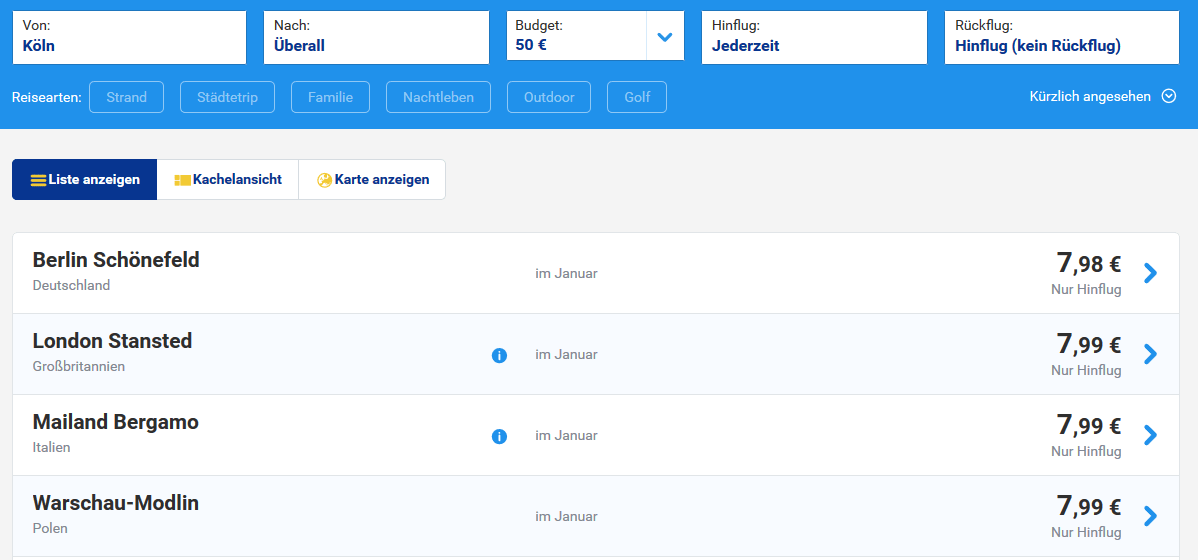The width and height of the screenshot is (1198, 560).
Task: Click info icon in London Stansted row
Action: click(x=499, y=355)
